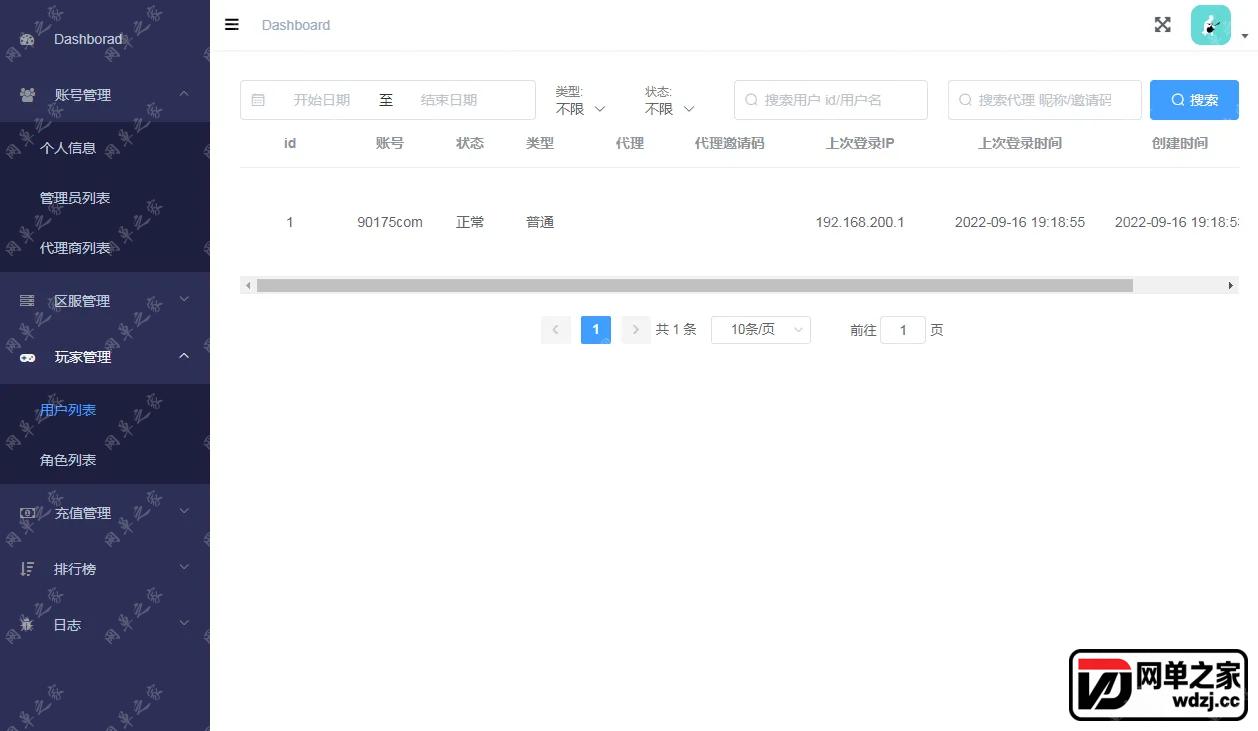Click the id column header

[290, 143]
